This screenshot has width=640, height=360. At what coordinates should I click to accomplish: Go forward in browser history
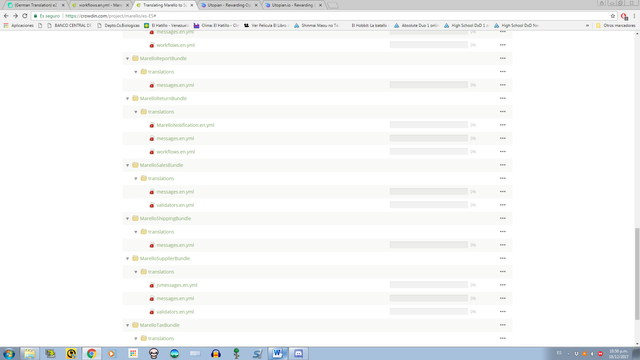click(x=16, y=16)
